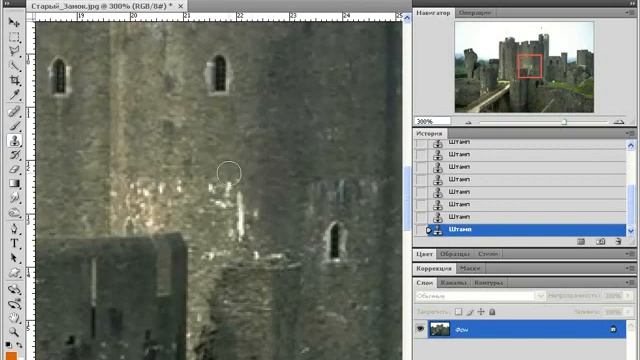
Task: Click the Navigator zoom slider handle
Action: [564, 122]
